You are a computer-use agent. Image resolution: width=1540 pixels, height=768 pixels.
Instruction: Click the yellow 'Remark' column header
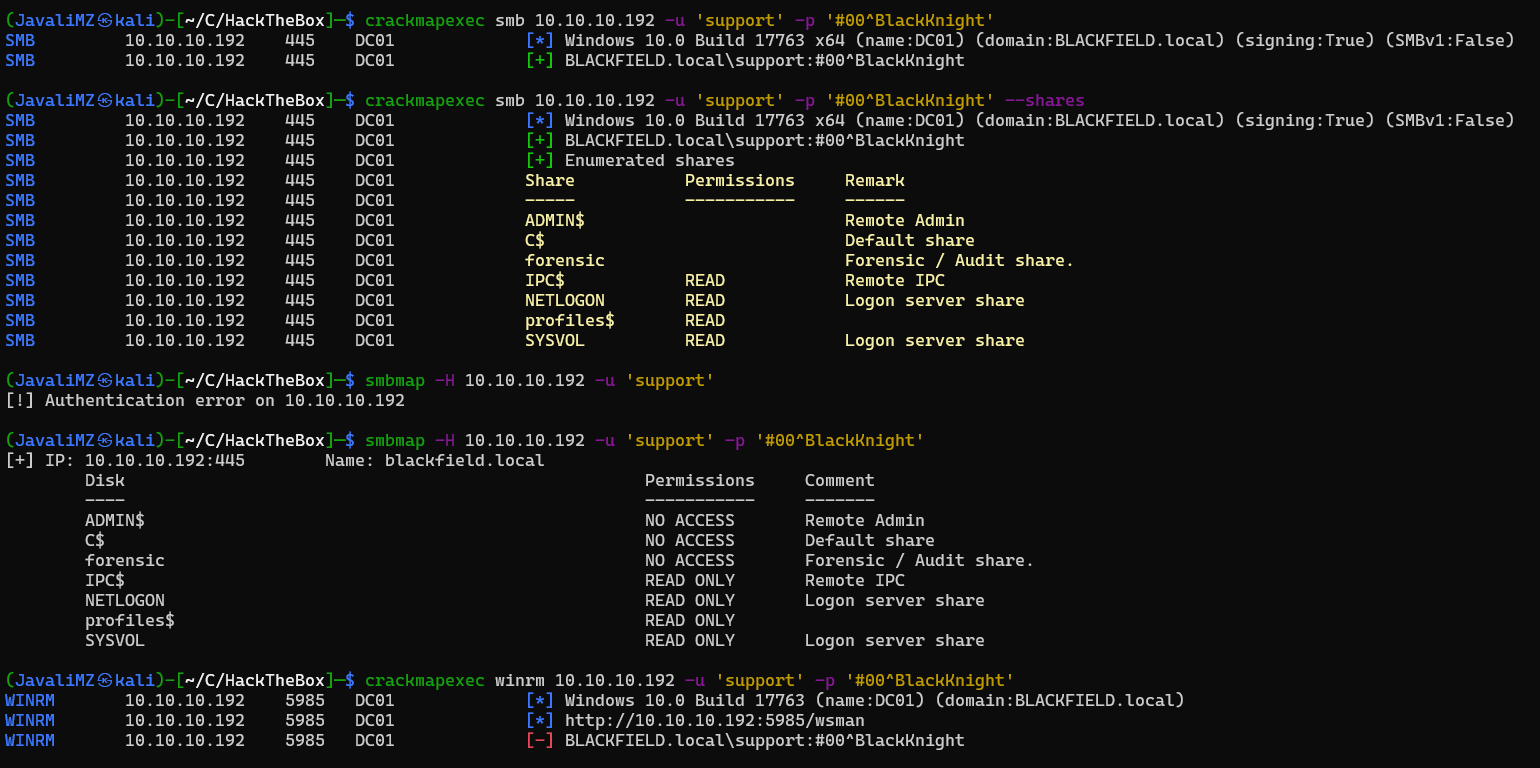(x=875, y=180)
